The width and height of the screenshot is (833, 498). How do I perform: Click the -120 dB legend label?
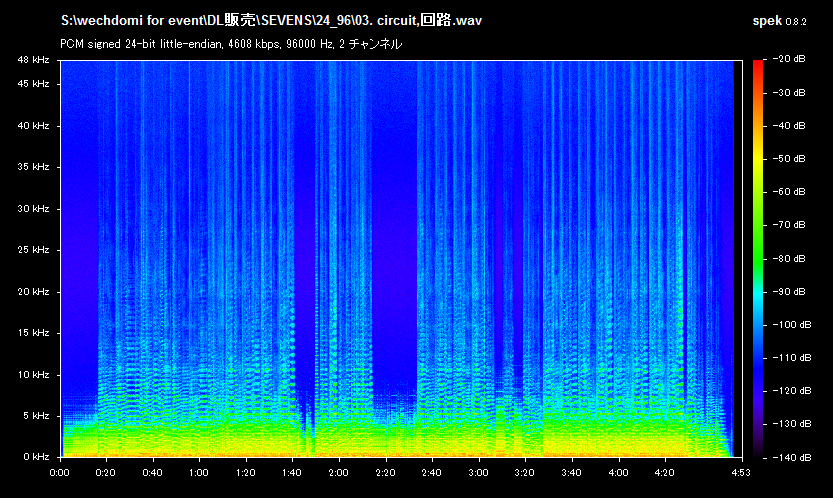coord(792,390)
